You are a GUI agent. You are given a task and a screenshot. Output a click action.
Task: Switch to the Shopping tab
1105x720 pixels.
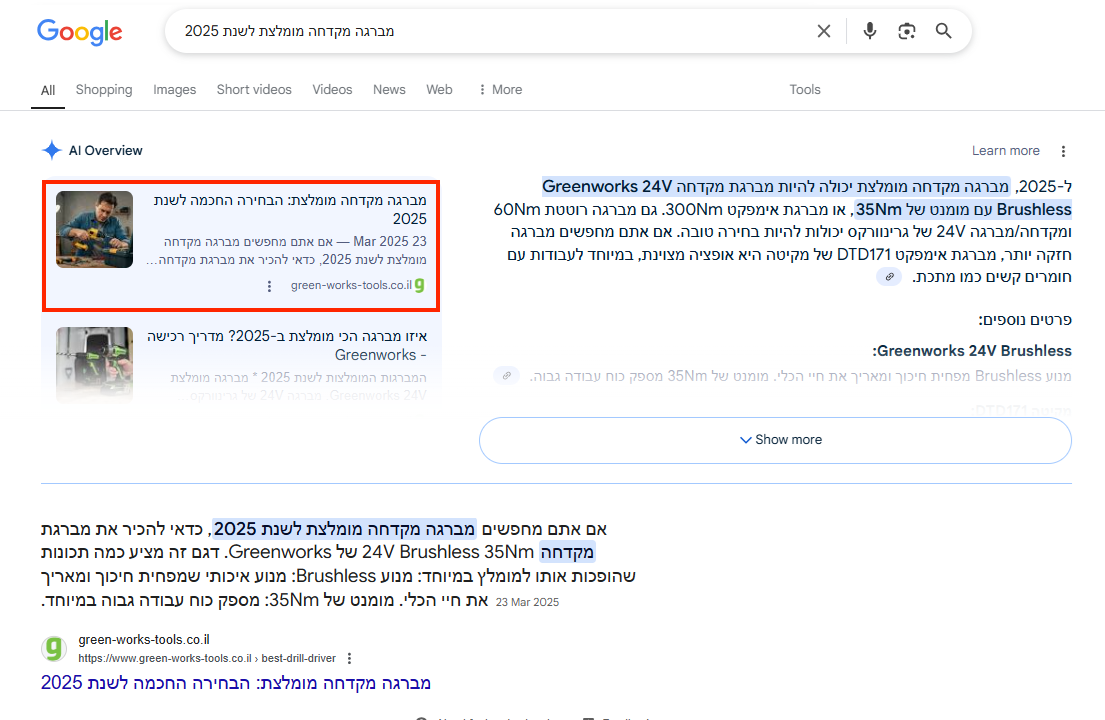point(104,89)
